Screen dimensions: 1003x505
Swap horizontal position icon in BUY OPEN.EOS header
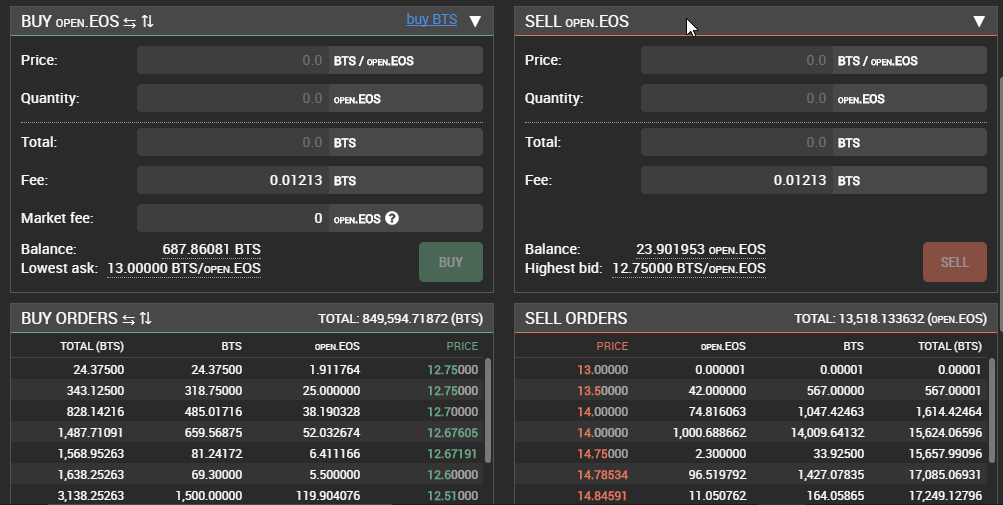pos(129,22)
